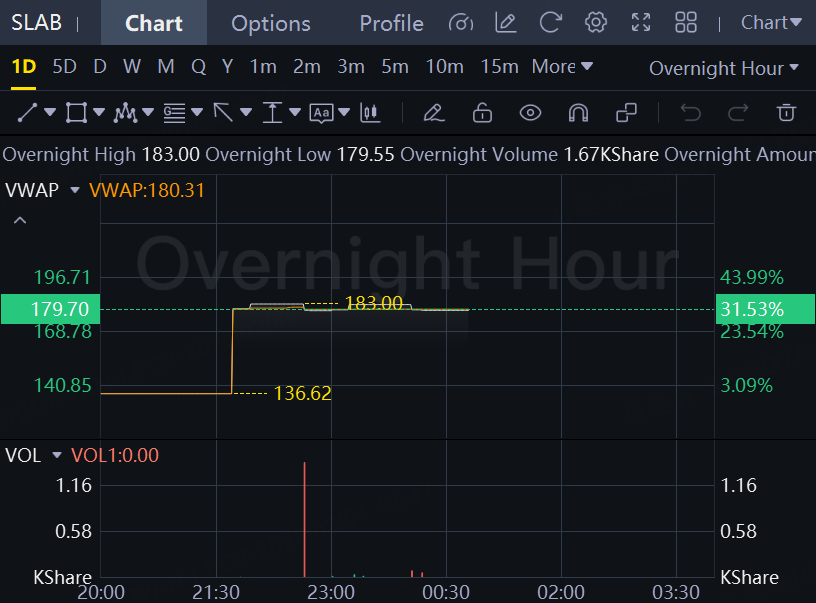Select the wave pattern drawing tool
The height and width of the screenshot is (603, 816).
click(125, 112)
